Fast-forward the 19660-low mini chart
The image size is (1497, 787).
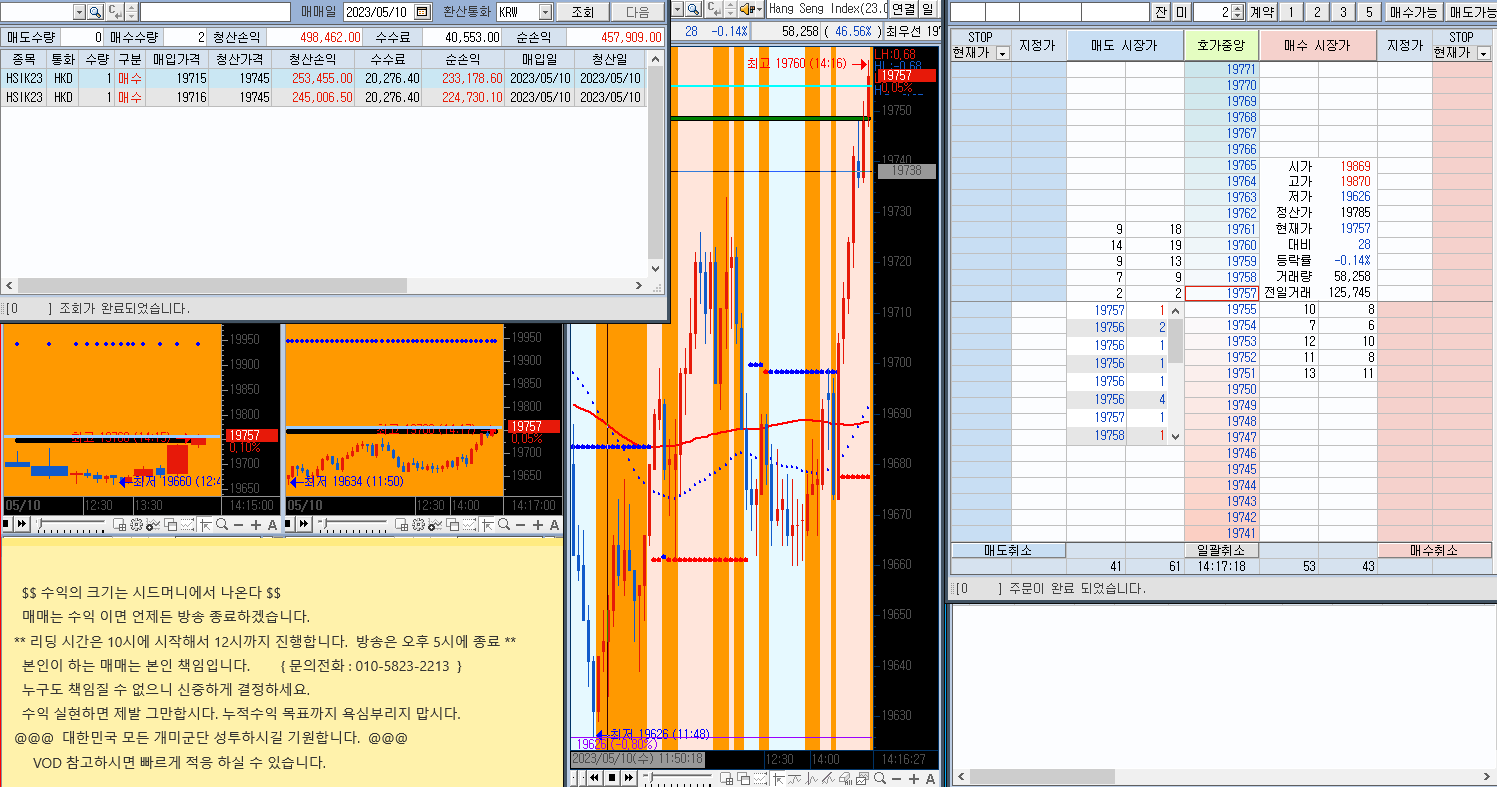point(22,524)
